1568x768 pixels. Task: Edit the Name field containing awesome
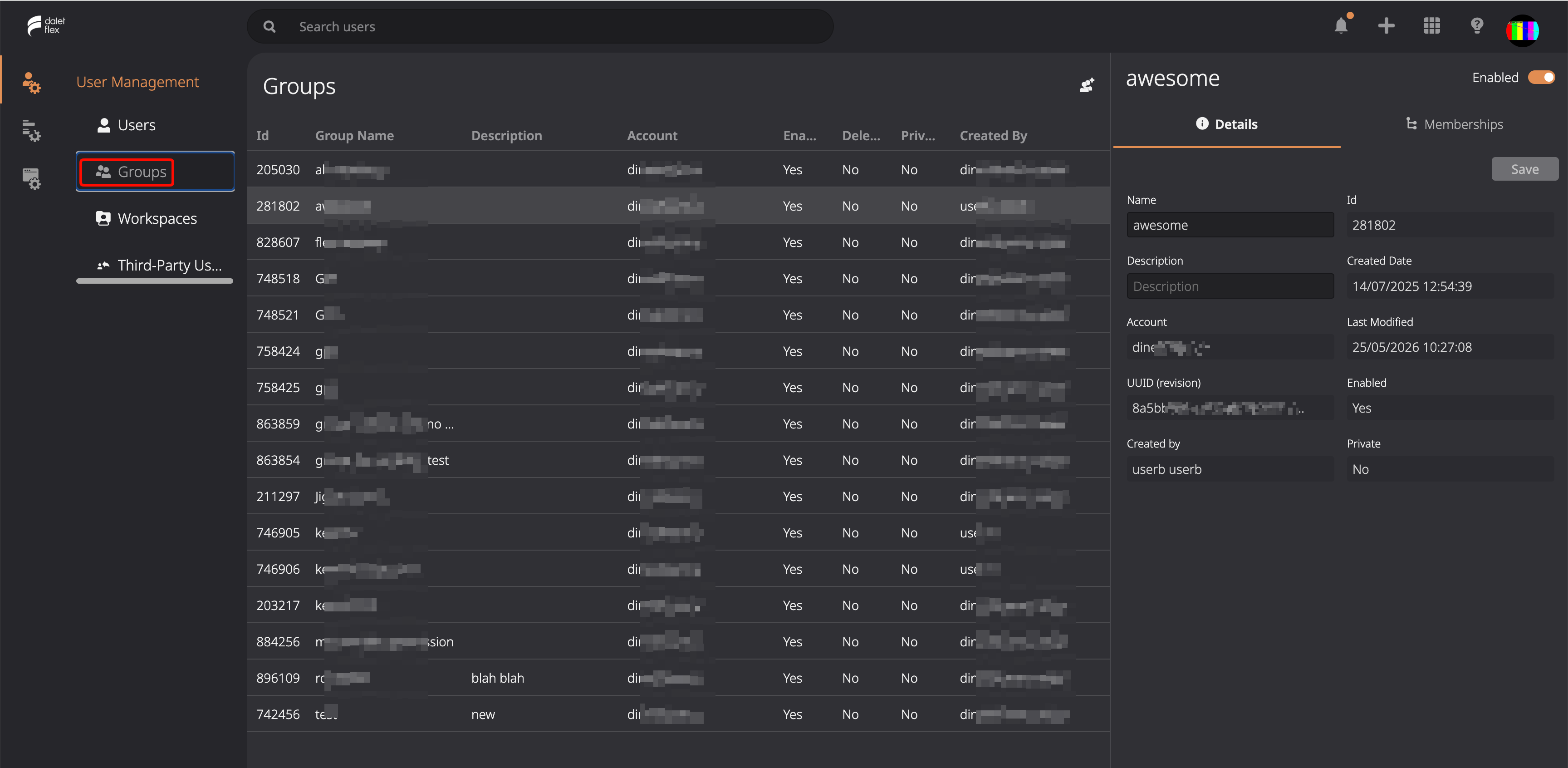(1230, 225)
